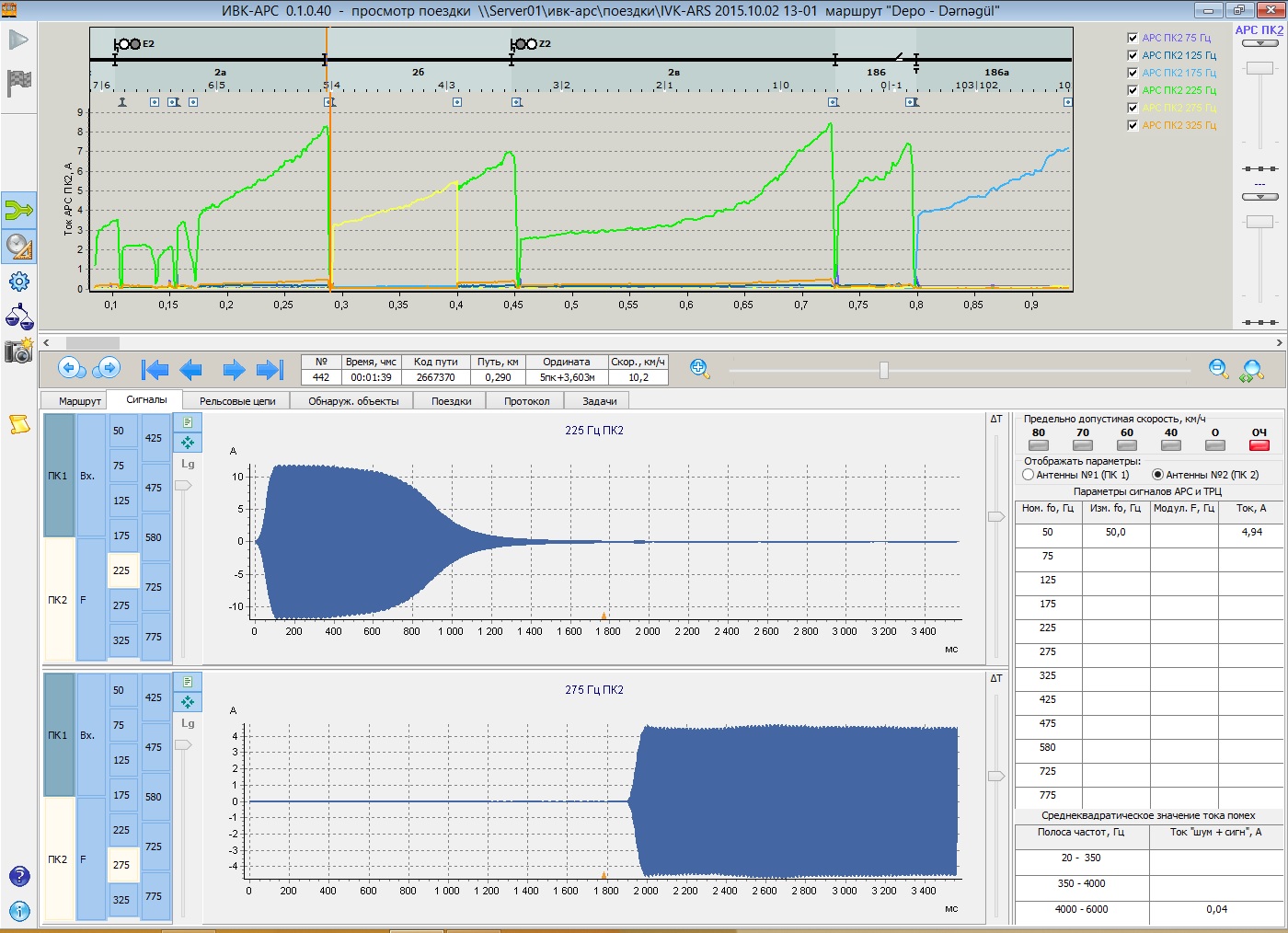
Task: Click the clock and ruler measurement icon
Action: 18,247
